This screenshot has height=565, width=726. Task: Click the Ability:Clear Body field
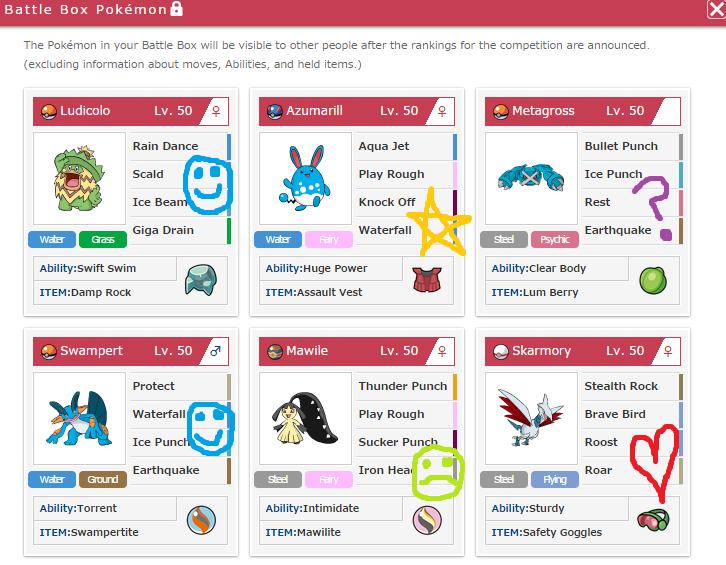pyautogui.click(x=557, y=269)
